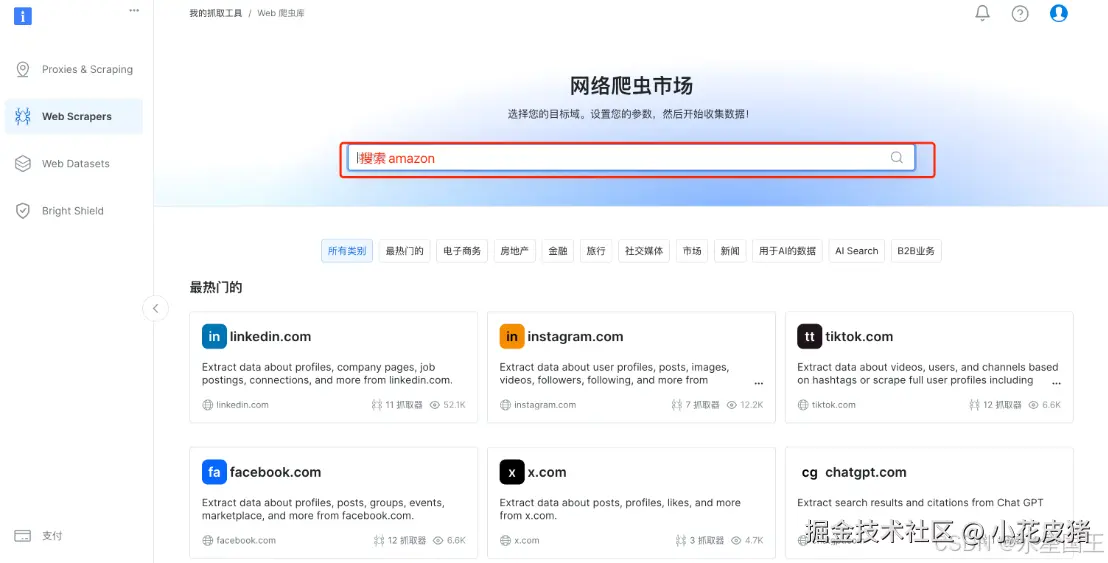Click the Proxies & Scraping pin icon
Screen dimensions: 1108x563
pyautogui.click(x=23, y=69)
